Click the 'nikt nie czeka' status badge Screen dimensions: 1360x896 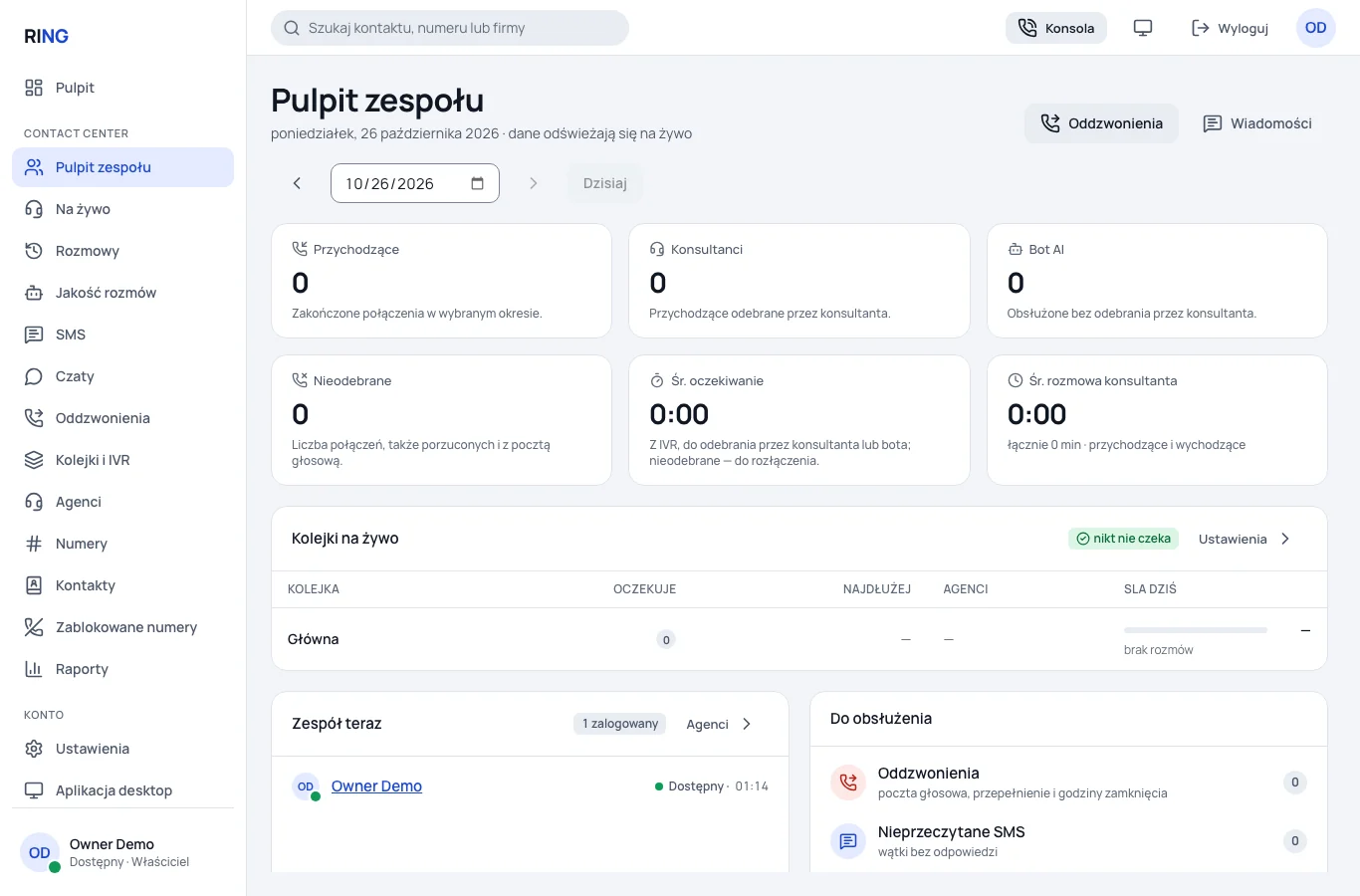pyautogui.click(x=1124, y=539)
